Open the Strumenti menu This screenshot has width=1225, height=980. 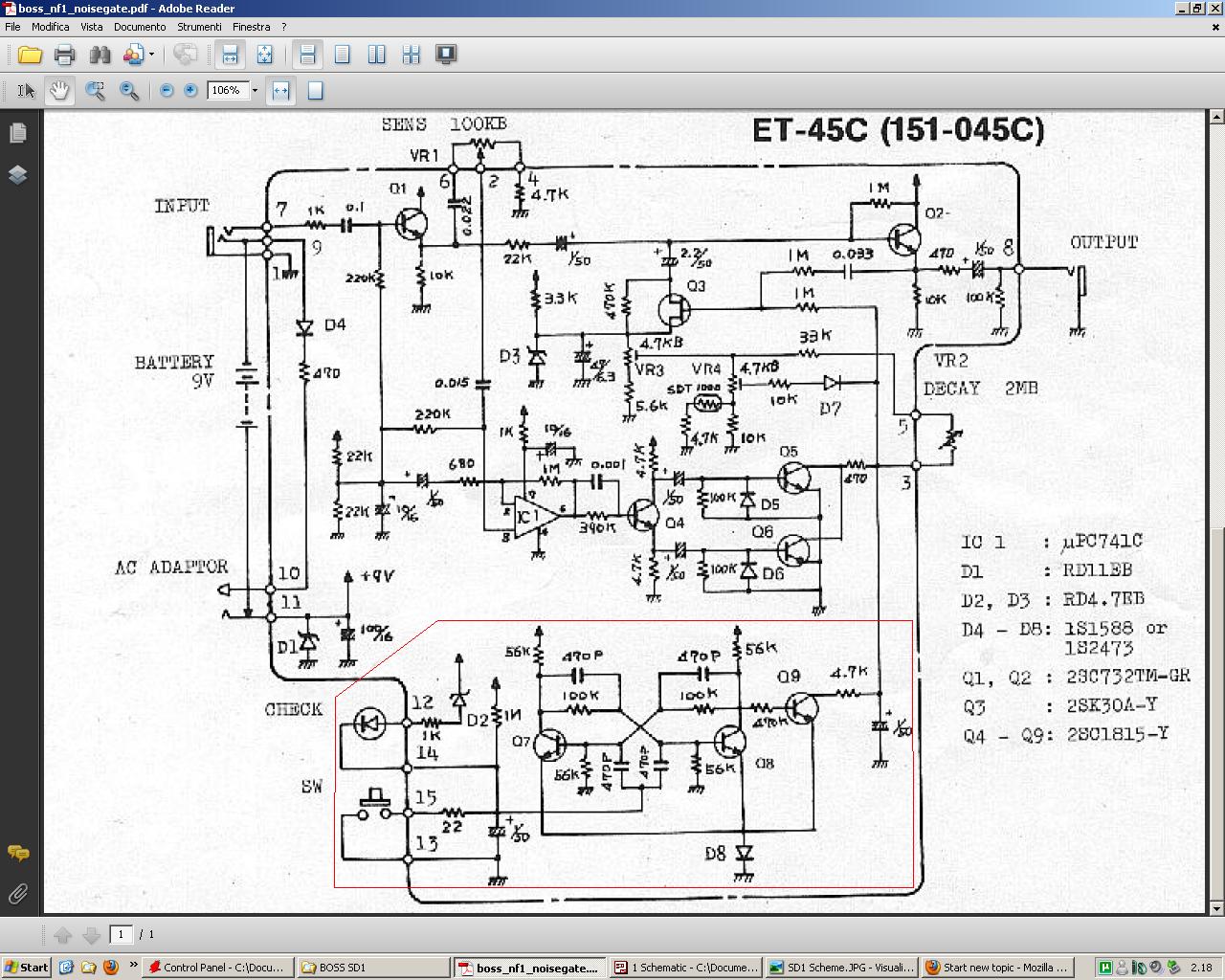point(199,27)
